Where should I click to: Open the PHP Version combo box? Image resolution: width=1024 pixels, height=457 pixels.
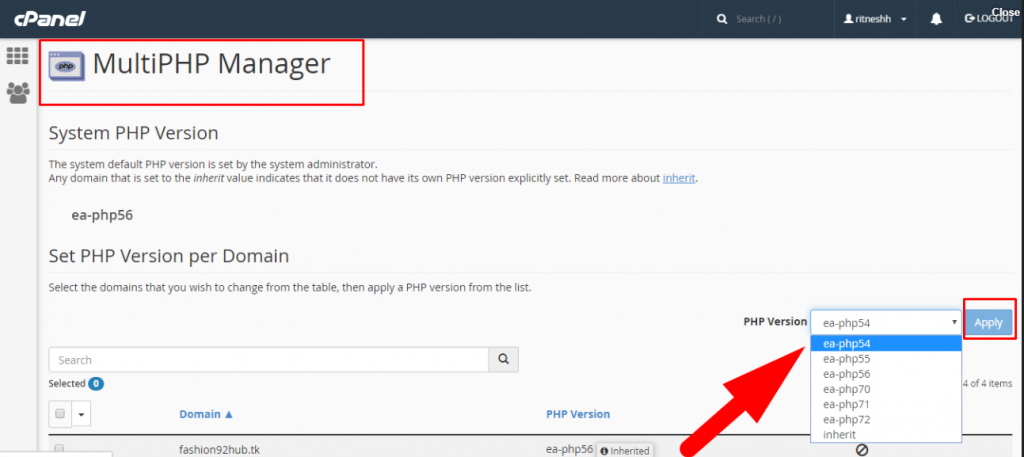point(886,322)
